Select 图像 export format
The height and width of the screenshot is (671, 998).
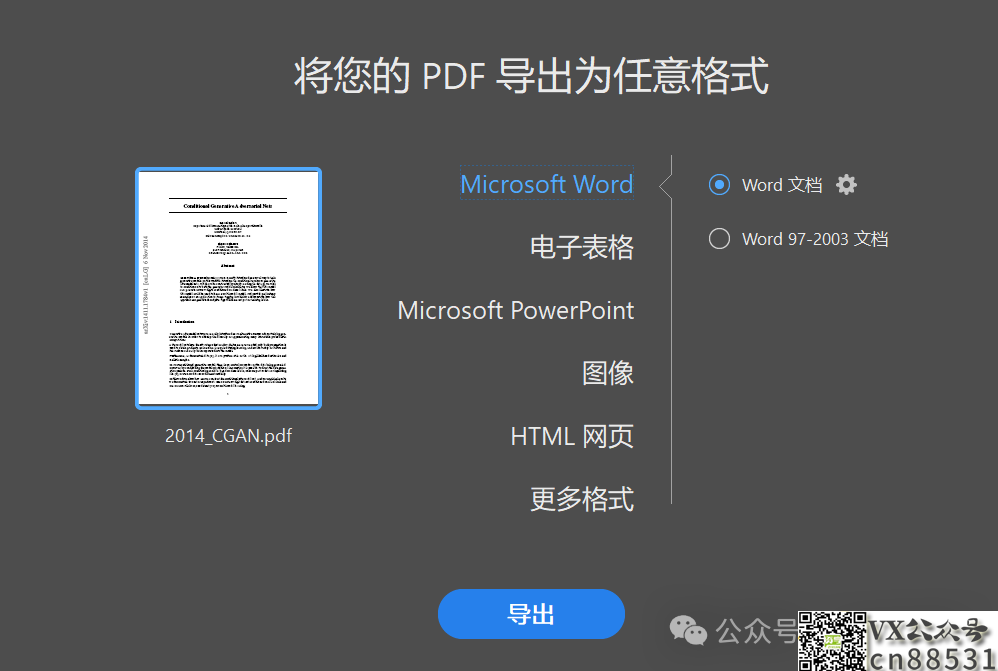click(x=608, y=373)
